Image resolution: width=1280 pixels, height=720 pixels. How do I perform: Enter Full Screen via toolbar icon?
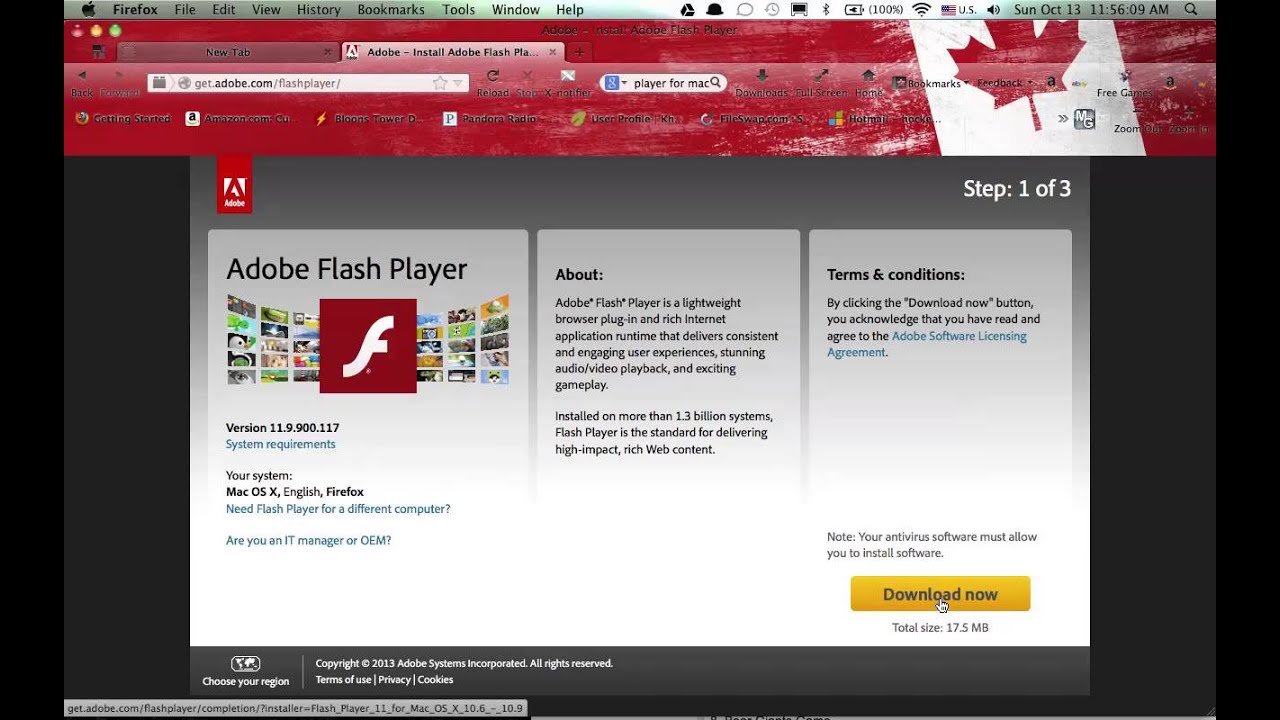(x=821, y=76)
